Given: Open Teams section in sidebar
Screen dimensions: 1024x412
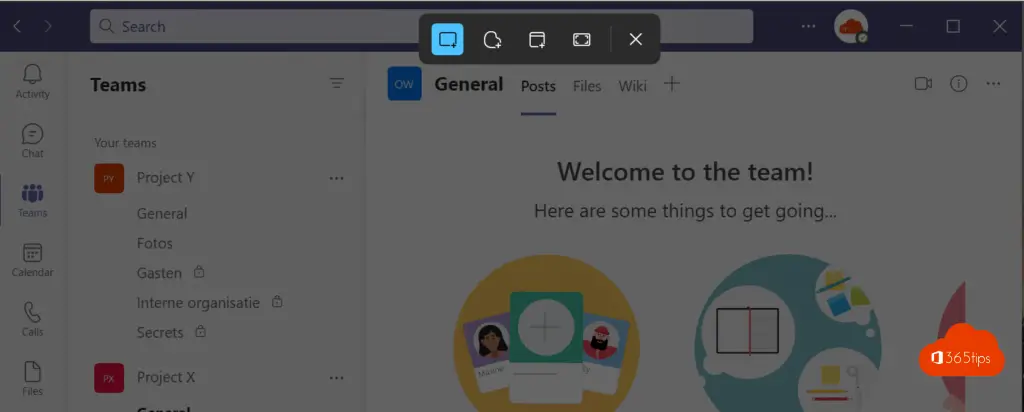Looking at the screenshot, I should (x=33, y=200).
